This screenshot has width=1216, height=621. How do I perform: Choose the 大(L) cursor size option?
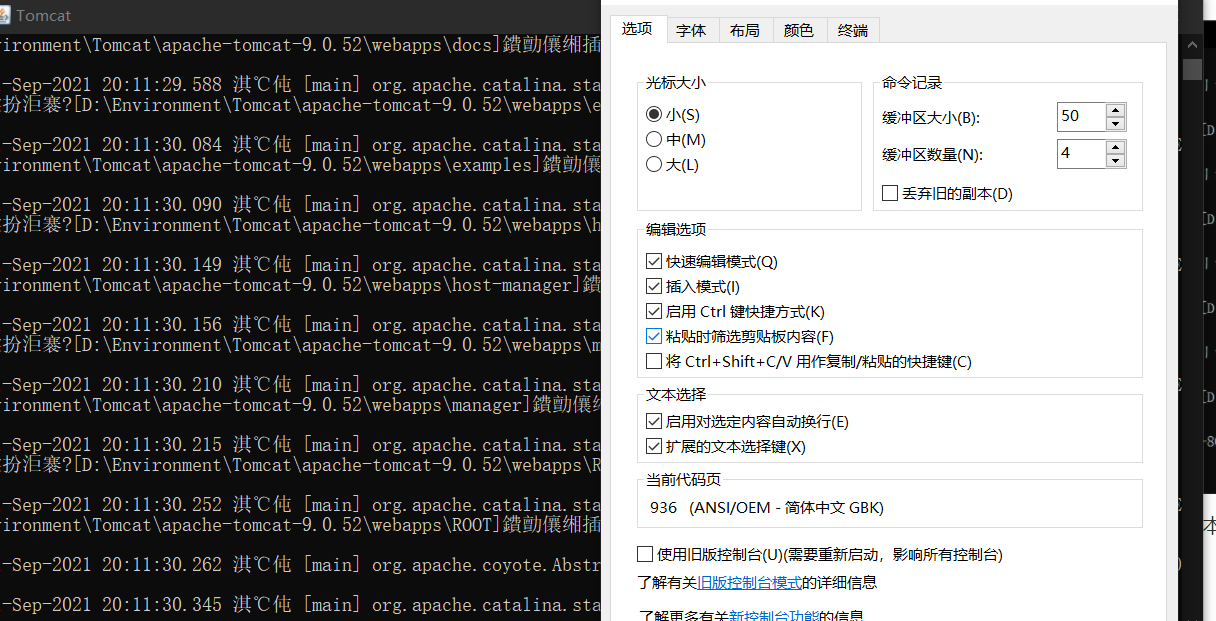[654, 165]
